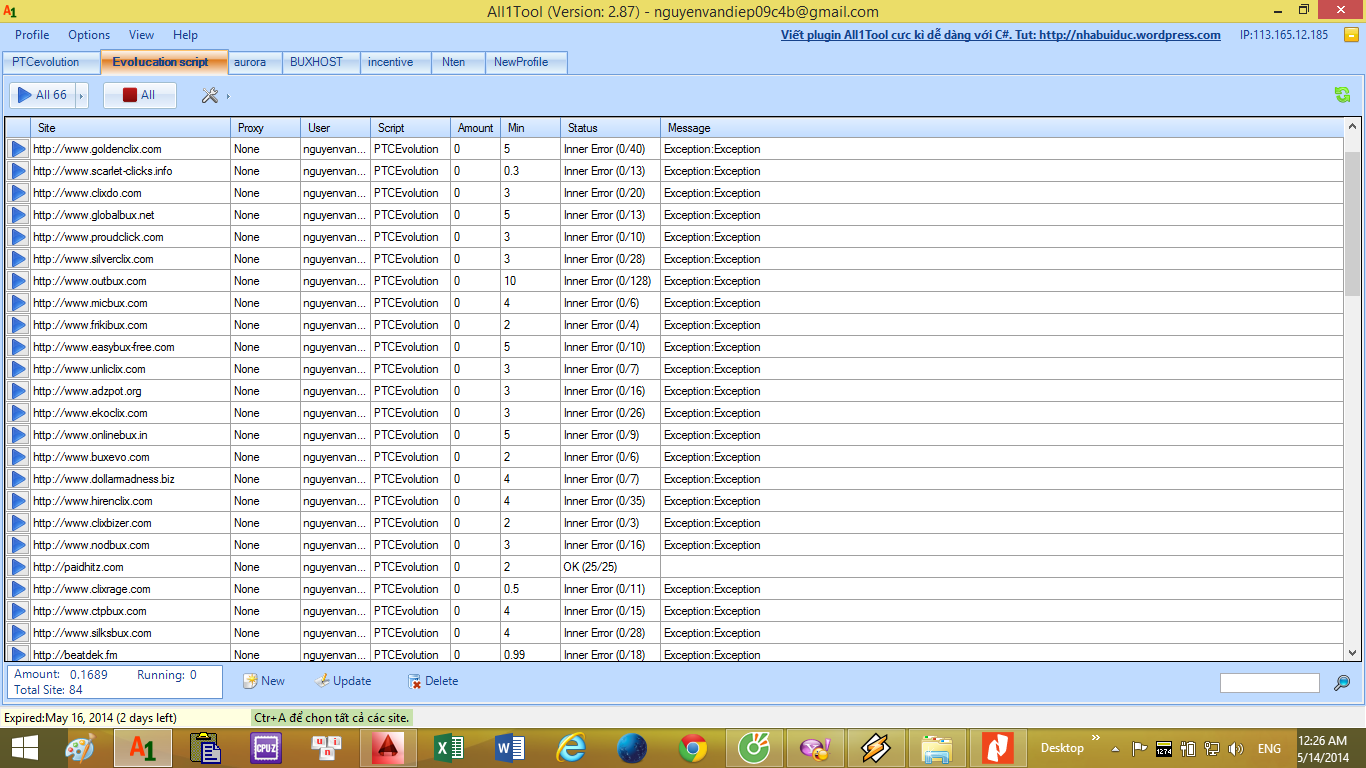1366x768 pixels.
Task: Click the green refresh icon at top right
Action: [1342, 95]
